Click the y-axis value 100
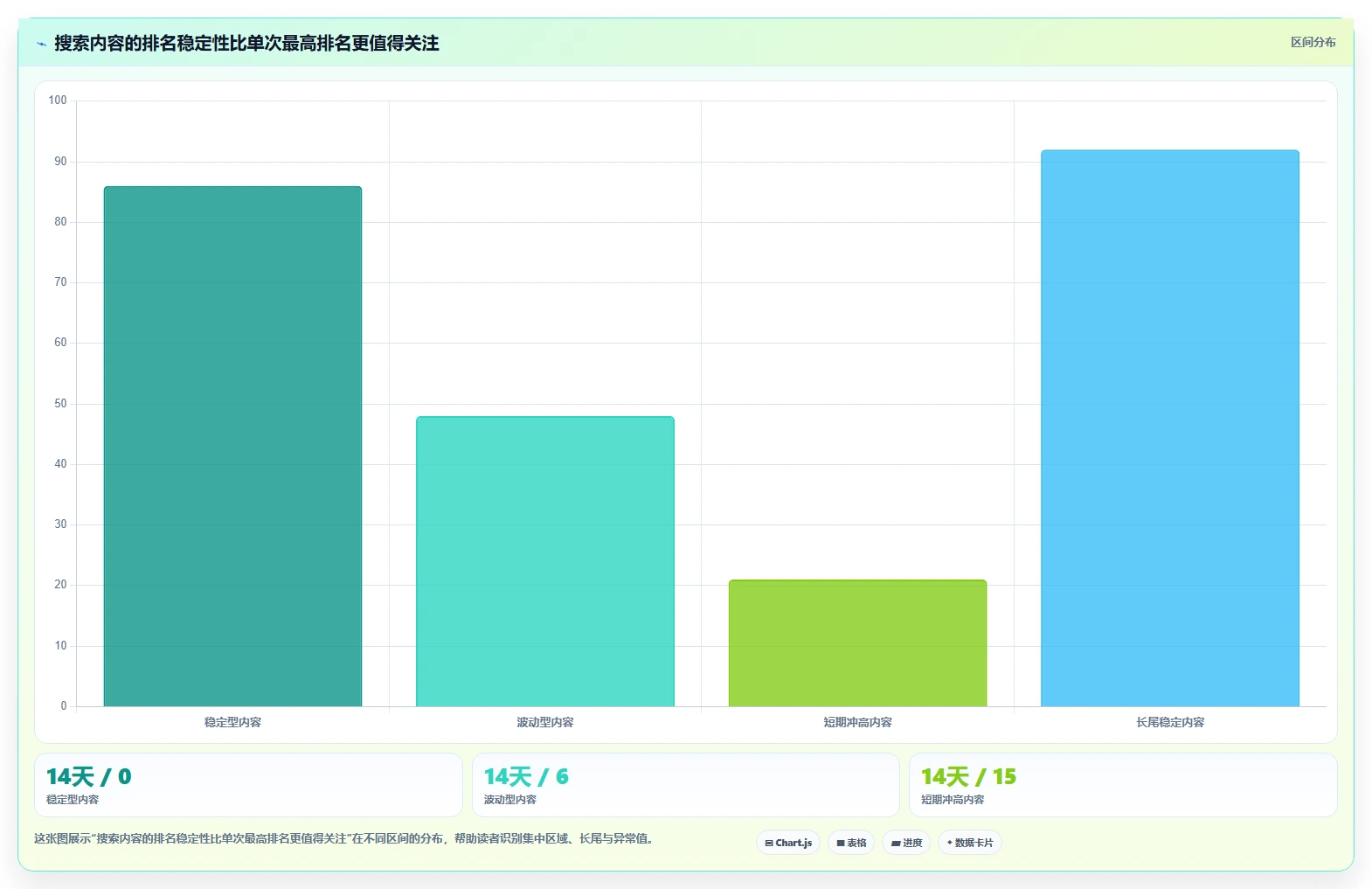Viewport: 1372px width, 889px height. 58,101
